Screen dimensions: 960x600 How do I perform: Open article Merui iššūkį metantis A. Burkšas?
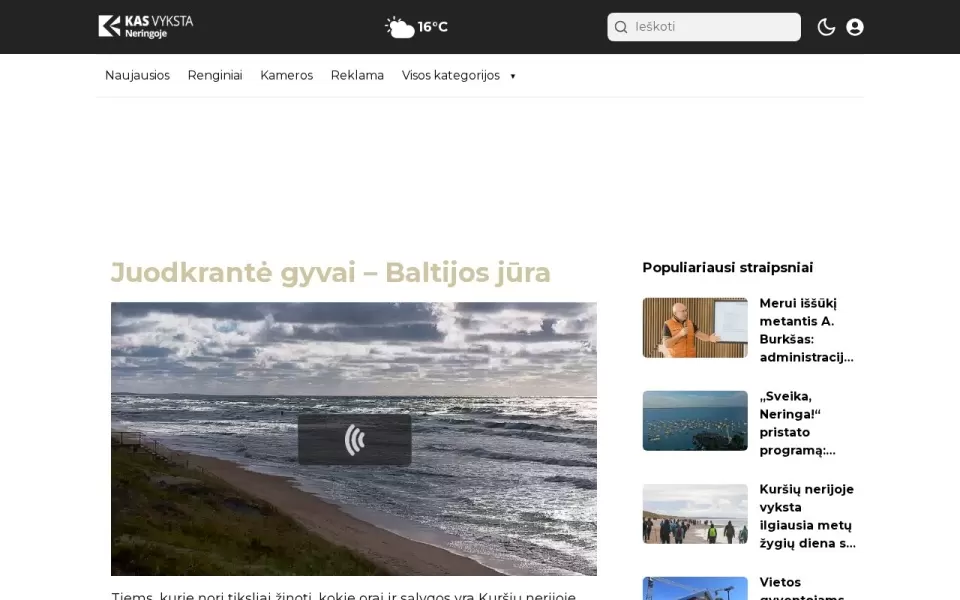(807, 330)
